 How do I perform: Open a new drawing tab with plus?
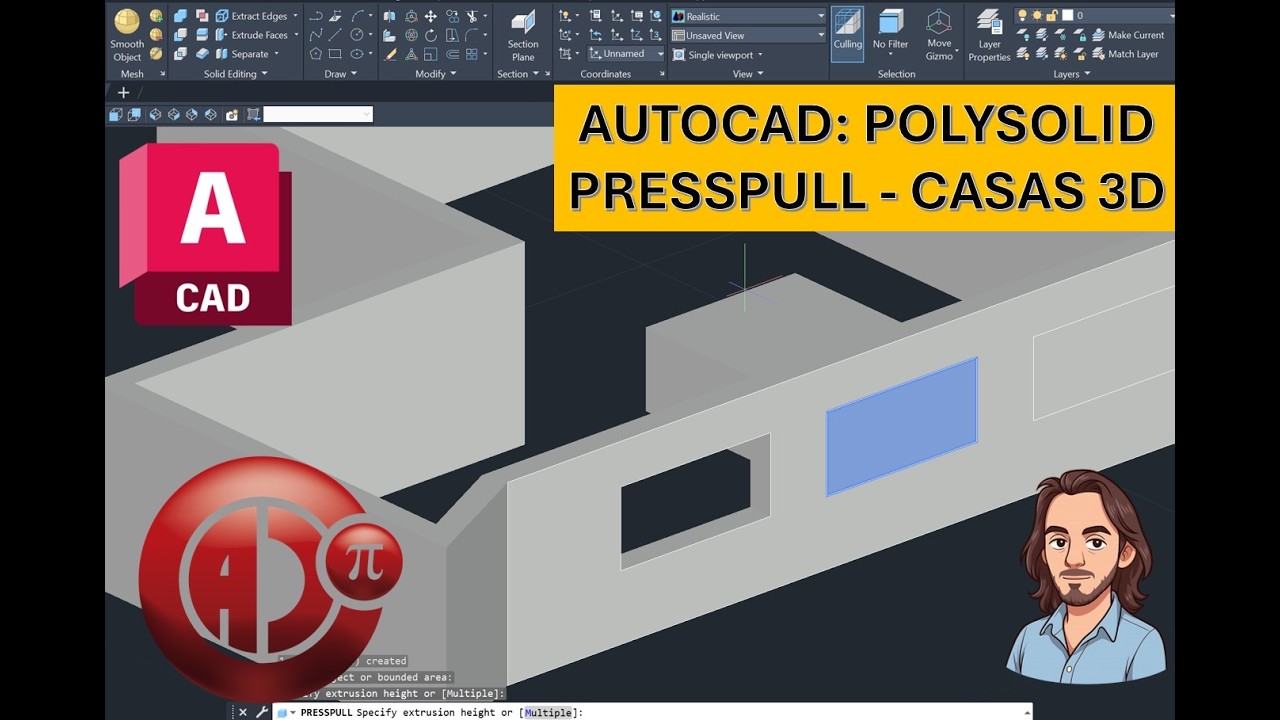(x=124, y=92)
